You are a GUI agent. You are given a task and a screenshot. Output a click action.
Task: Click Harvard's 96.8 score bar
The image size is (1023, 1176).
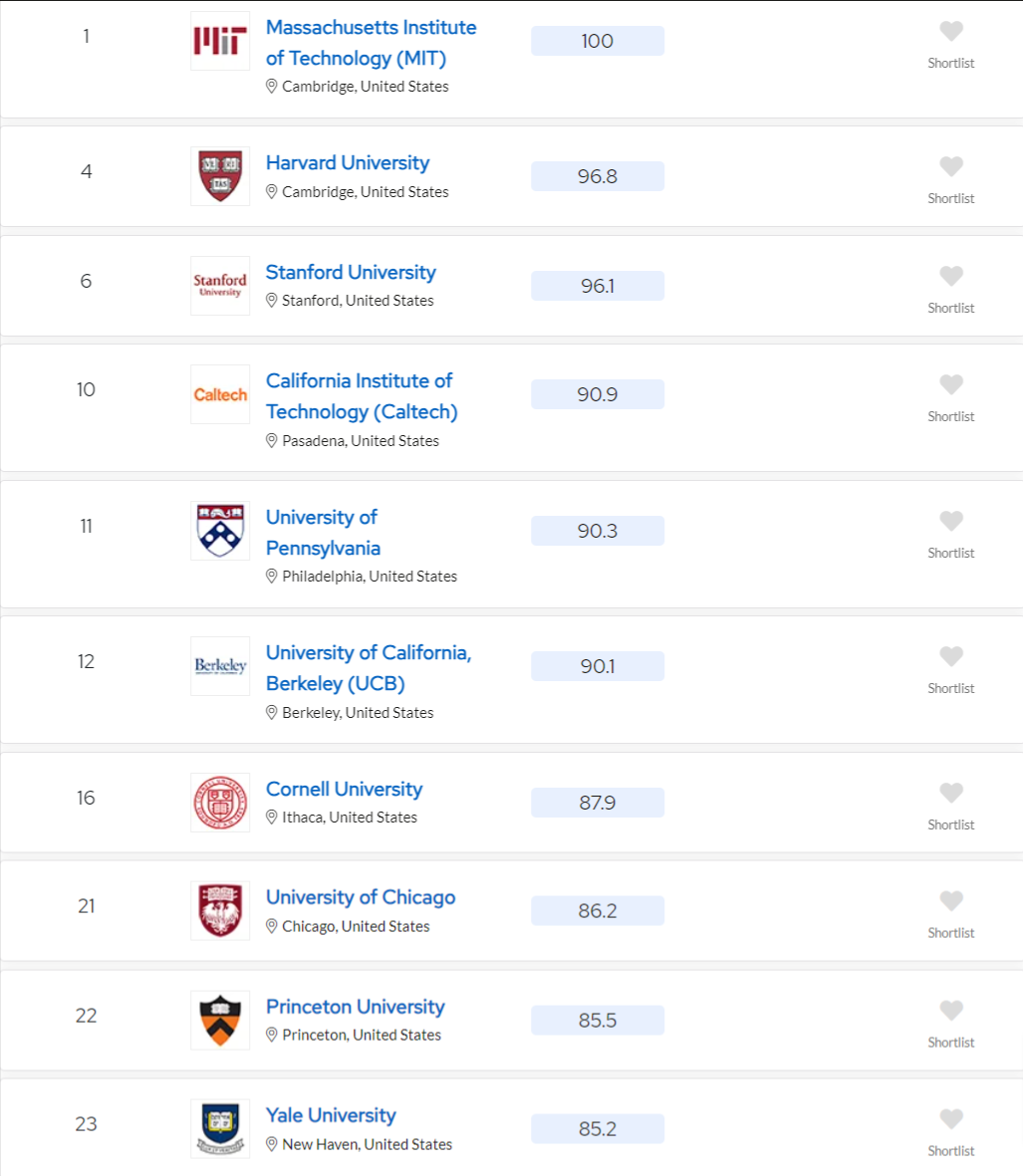598,176
